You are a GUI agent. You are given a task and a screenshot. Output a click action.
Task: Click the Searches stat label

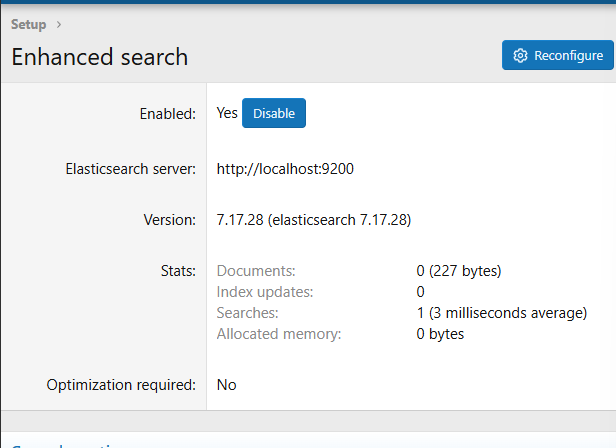click(x=248, y=313)
